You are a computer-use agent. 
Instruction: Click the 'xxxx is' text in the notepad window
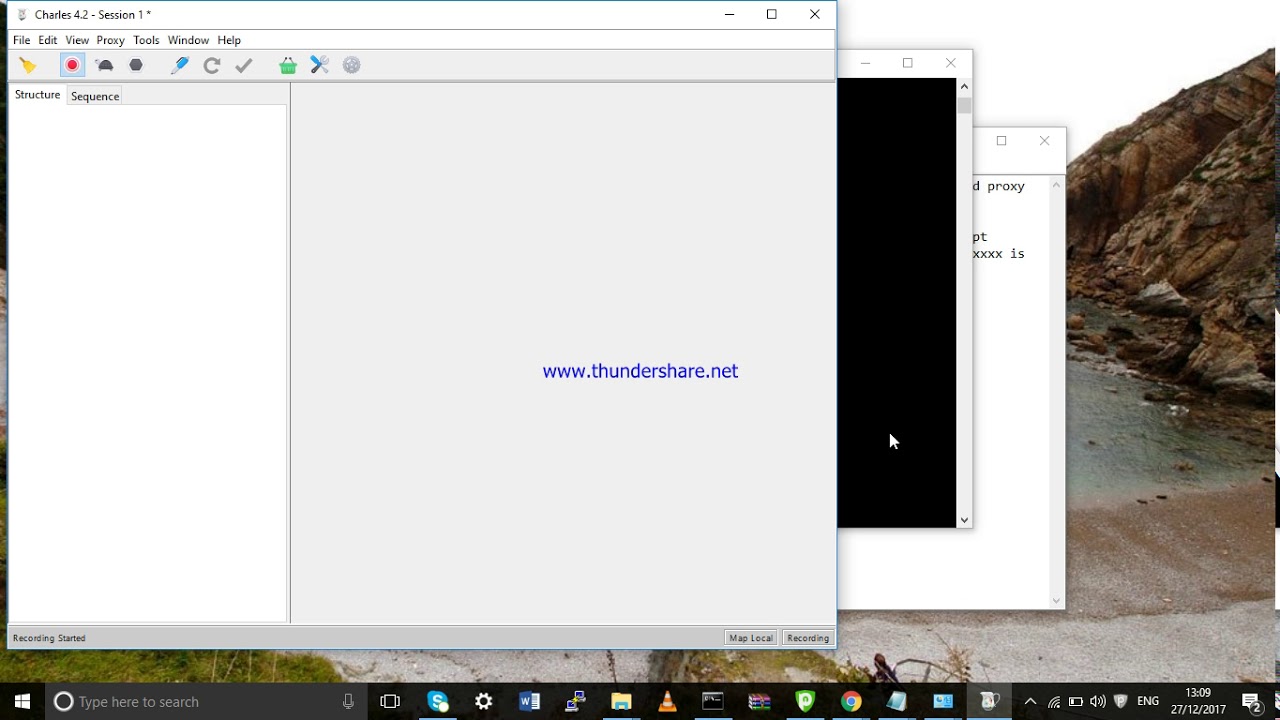click(999, 254)
